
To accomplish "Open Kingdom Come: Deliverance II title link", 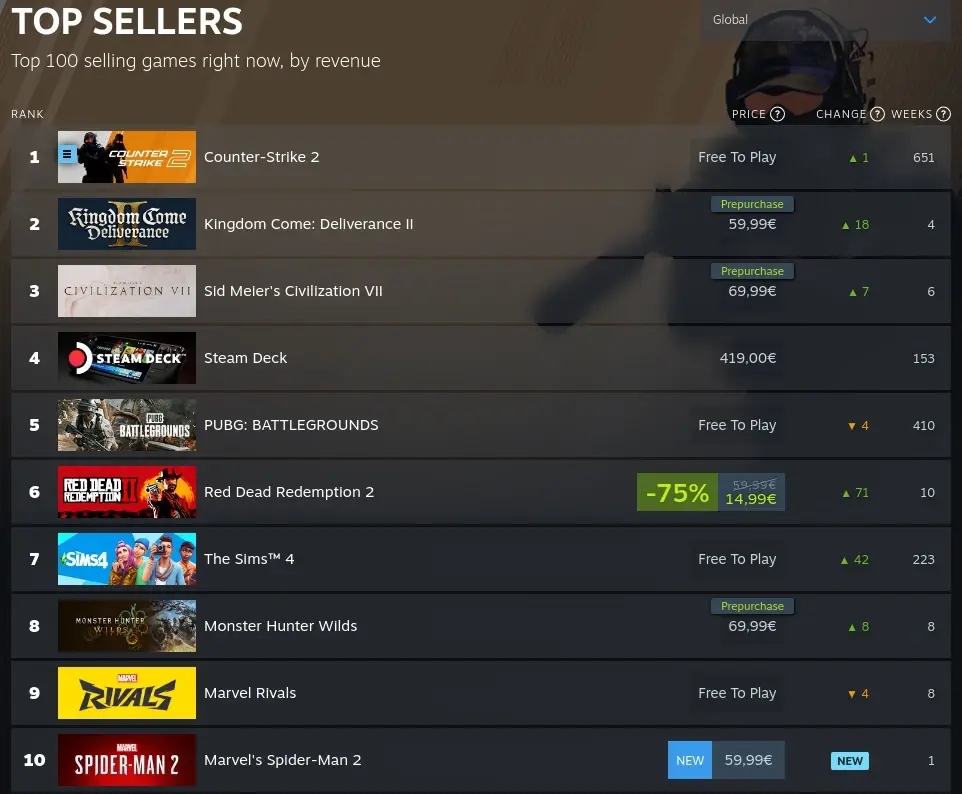I will pos(309,224).
